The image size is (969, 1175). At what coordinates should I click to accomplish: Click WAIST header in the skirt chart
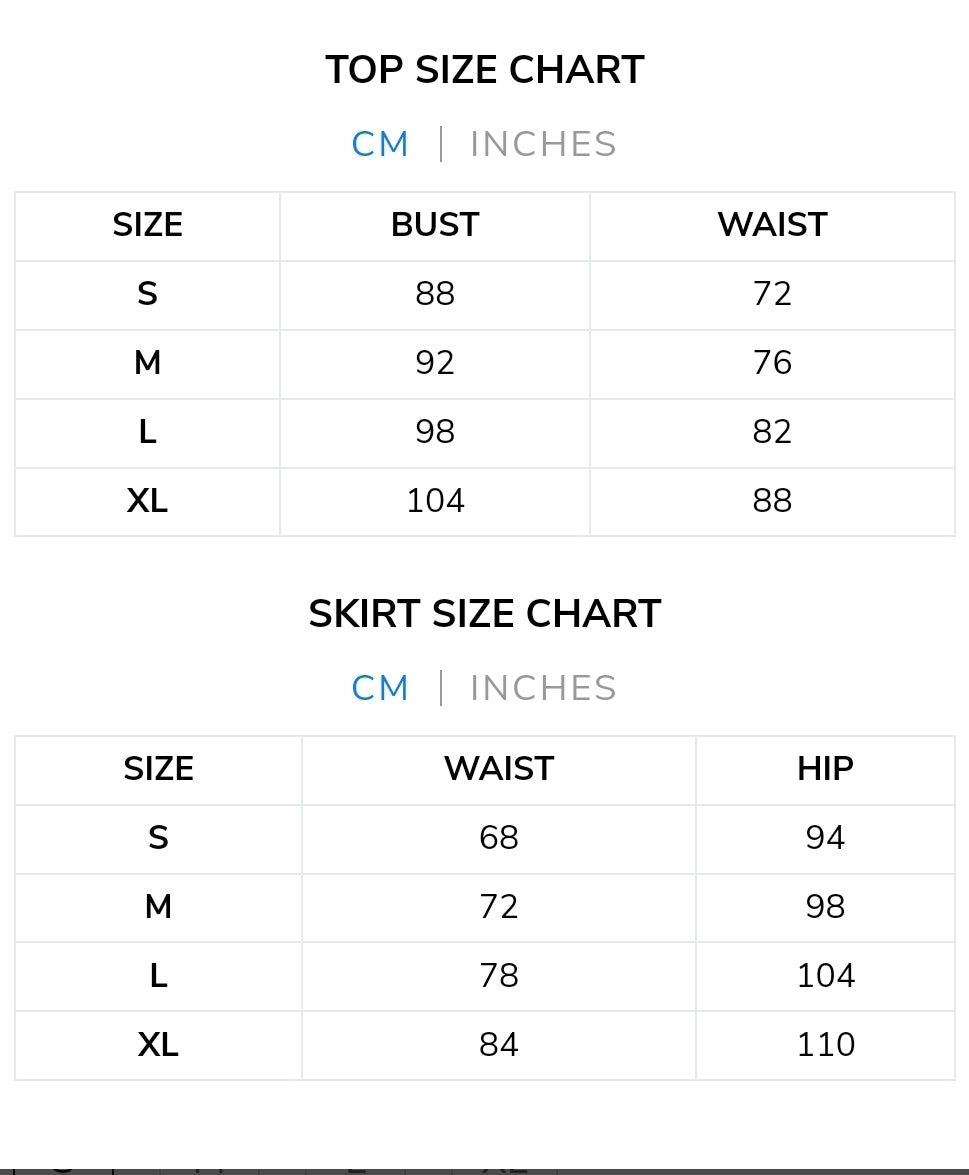coord(498,769)
